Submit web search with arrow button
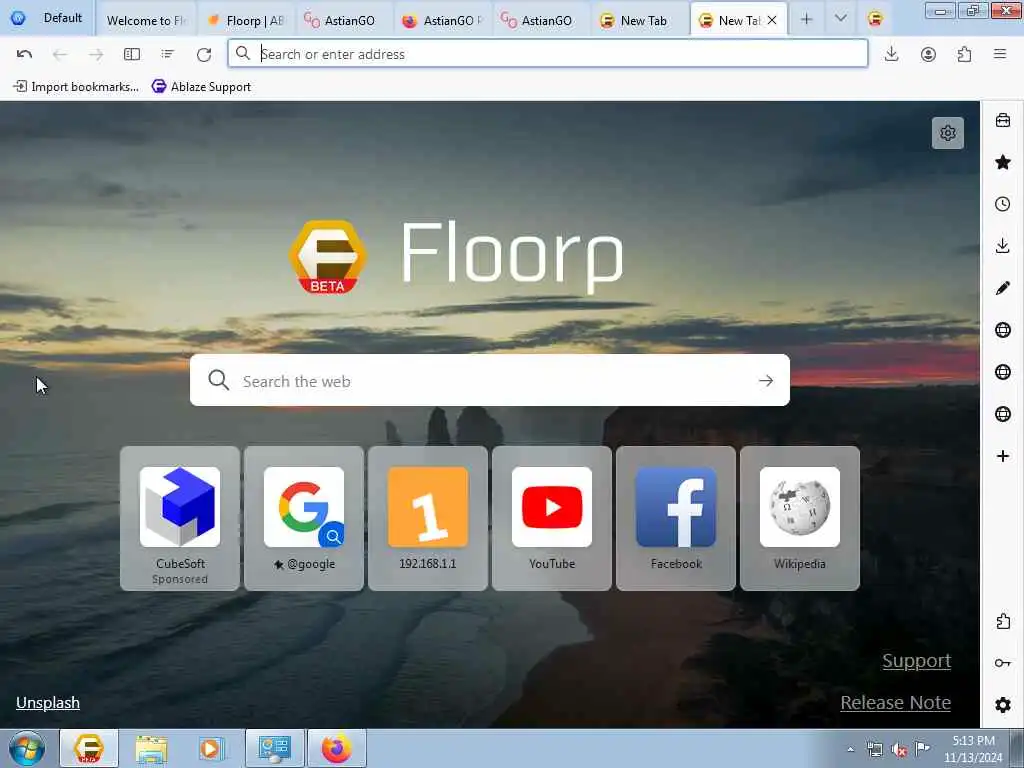The width and height of the screenshot is (1024, 768). coord(766,381)
